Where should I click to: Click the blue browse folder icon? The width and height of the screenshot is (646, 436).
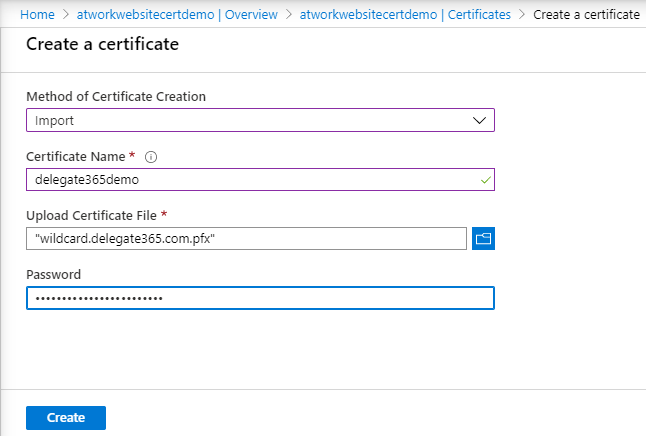484,238
